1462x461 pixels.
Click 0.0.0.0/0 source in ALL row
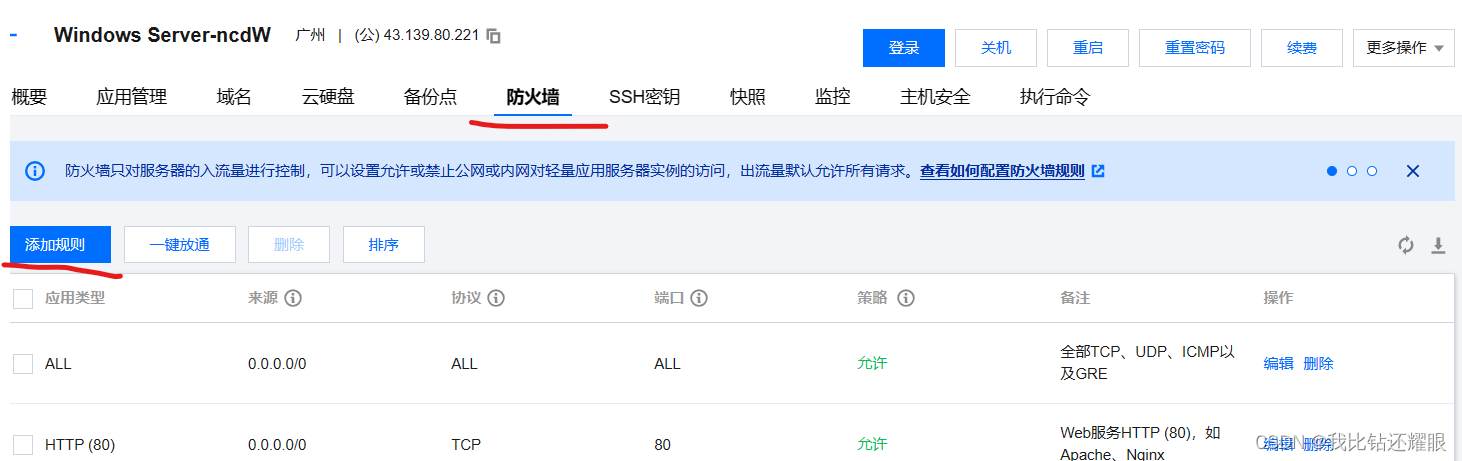click(x=277, y=364)
